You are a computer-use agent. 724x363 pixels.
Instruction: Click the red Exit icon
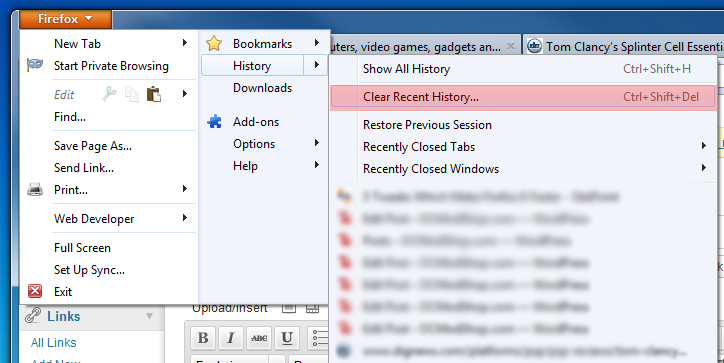(35, 291)
